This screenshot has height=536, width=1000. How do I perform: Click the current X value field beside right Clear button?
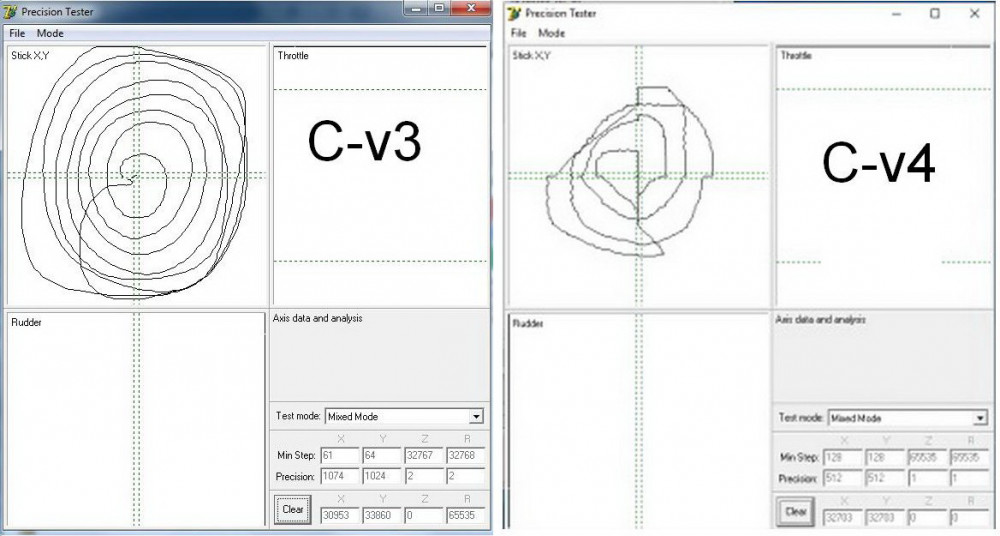pyautogui.click(x=842, y=517)
